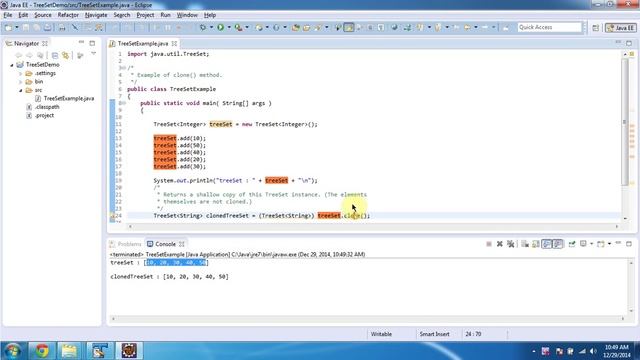This screenshot has height=360, width=640.
Task: Click the Remove Launch icon in Console
Action: click(500, 244)
